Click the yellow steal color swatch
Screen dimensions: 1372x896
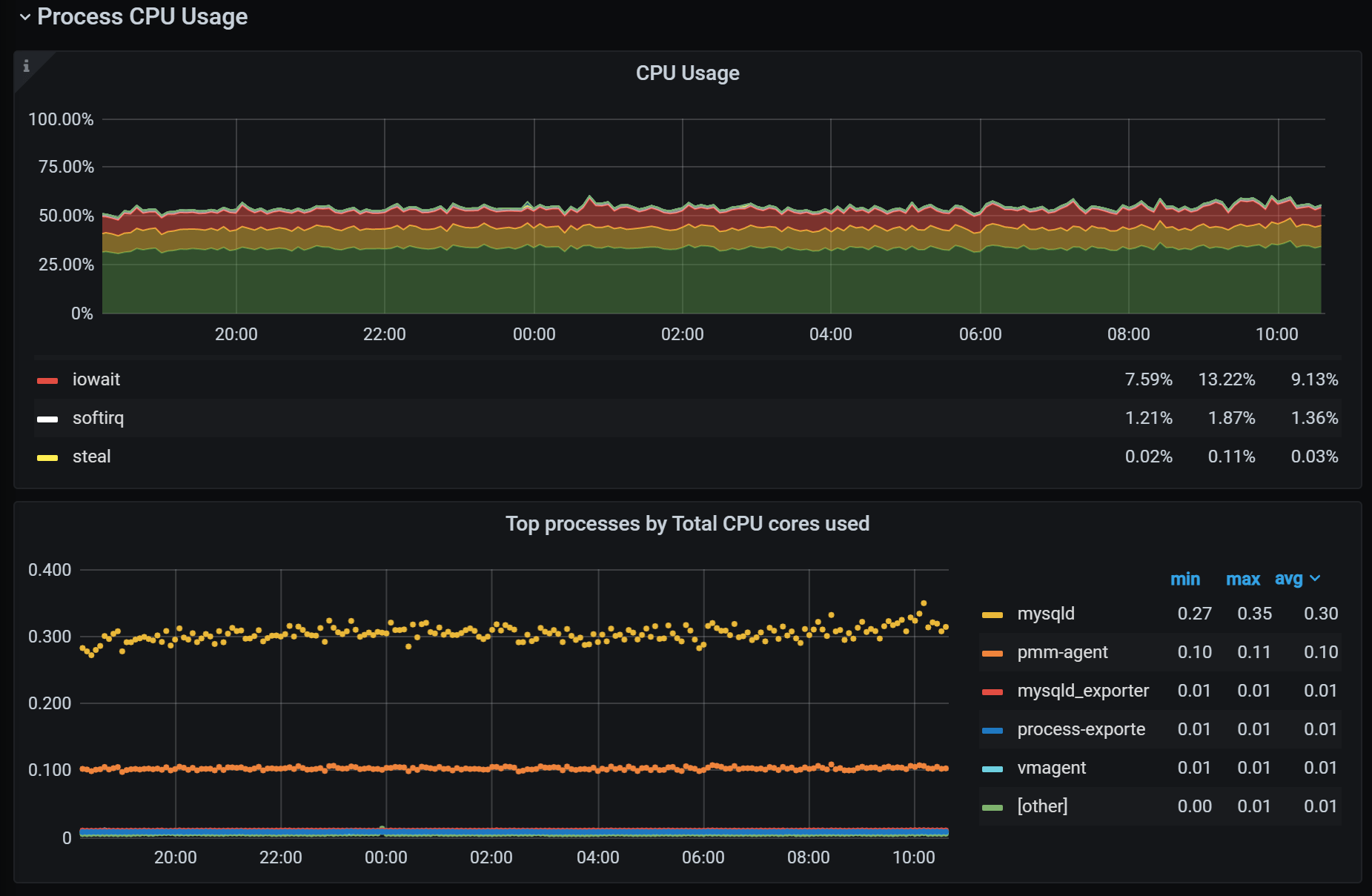tap(47, 457)
